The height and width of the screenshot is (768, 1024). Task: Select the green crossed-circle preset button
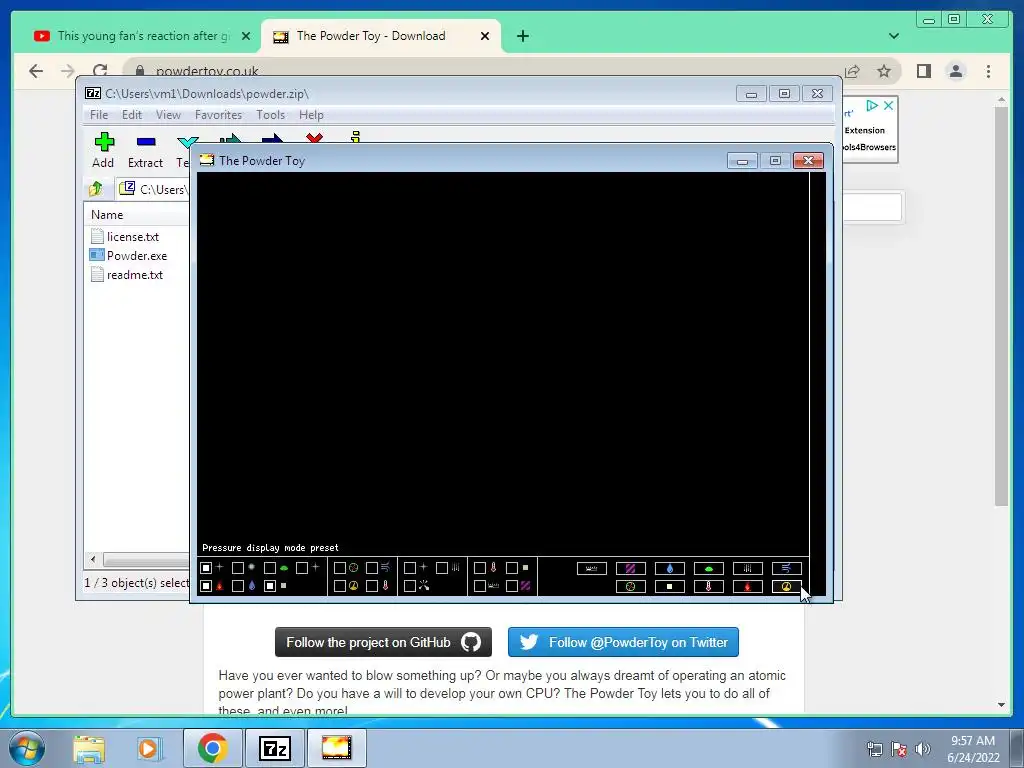click(x=631, y=586)
